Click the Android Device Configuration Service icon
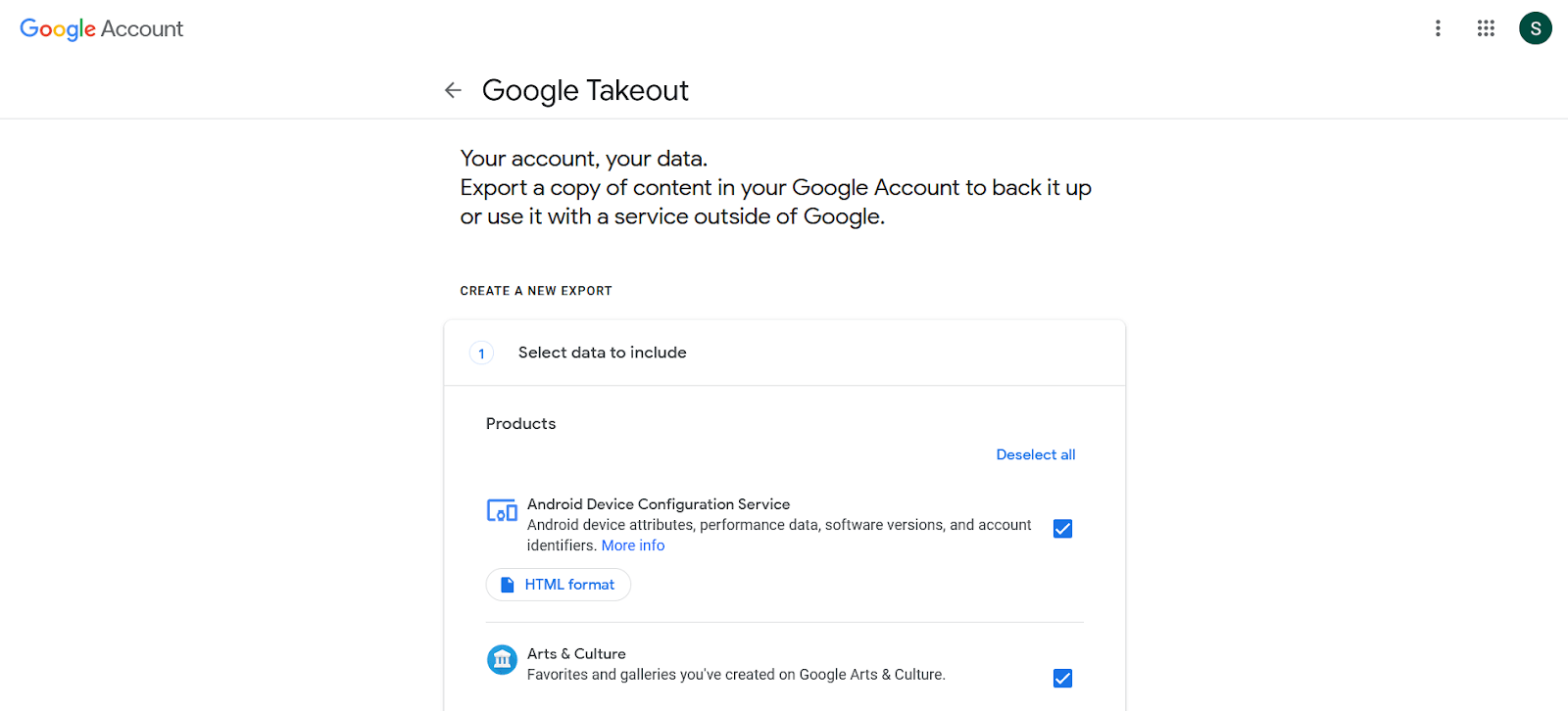Image resolution: width=1568 pixels, height=711 pixels. click(502, 510)
